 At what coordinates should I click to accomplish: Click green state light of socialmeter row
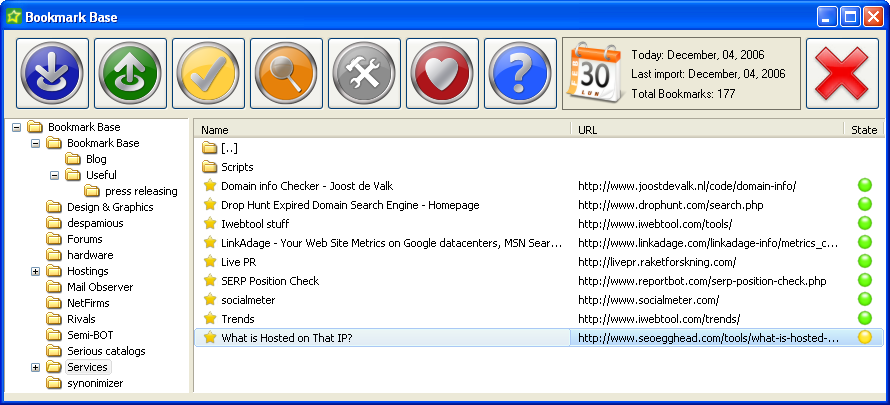pos(864,299)
